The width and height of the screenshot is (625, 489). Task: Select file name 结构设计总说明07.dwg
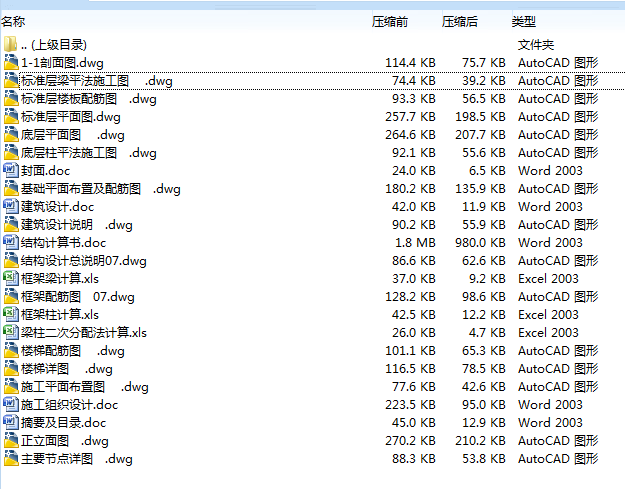(84, 261)
